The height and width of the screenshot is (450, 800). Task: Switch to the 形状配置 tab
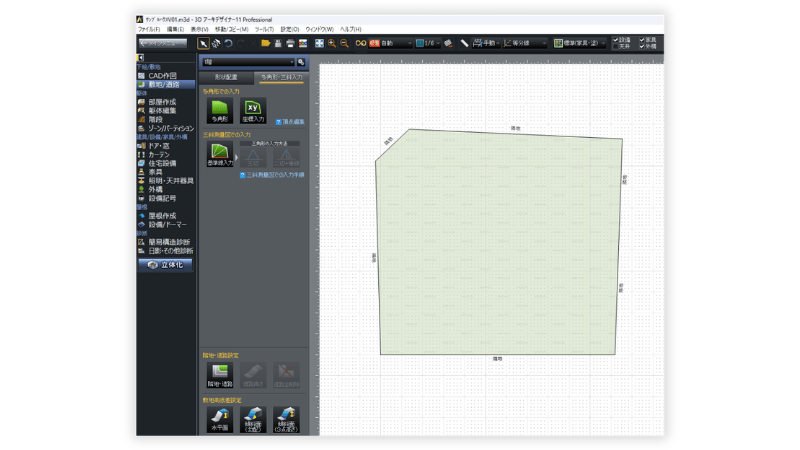(x=226, y=76)
